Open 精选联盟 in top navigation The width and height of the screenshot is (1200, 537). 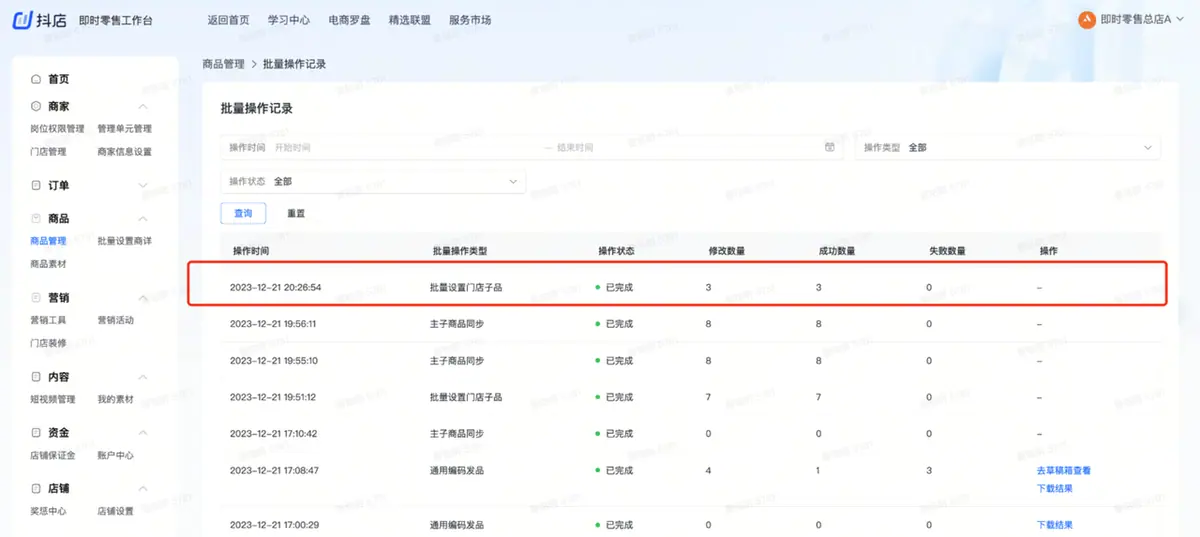pos(409,20)
